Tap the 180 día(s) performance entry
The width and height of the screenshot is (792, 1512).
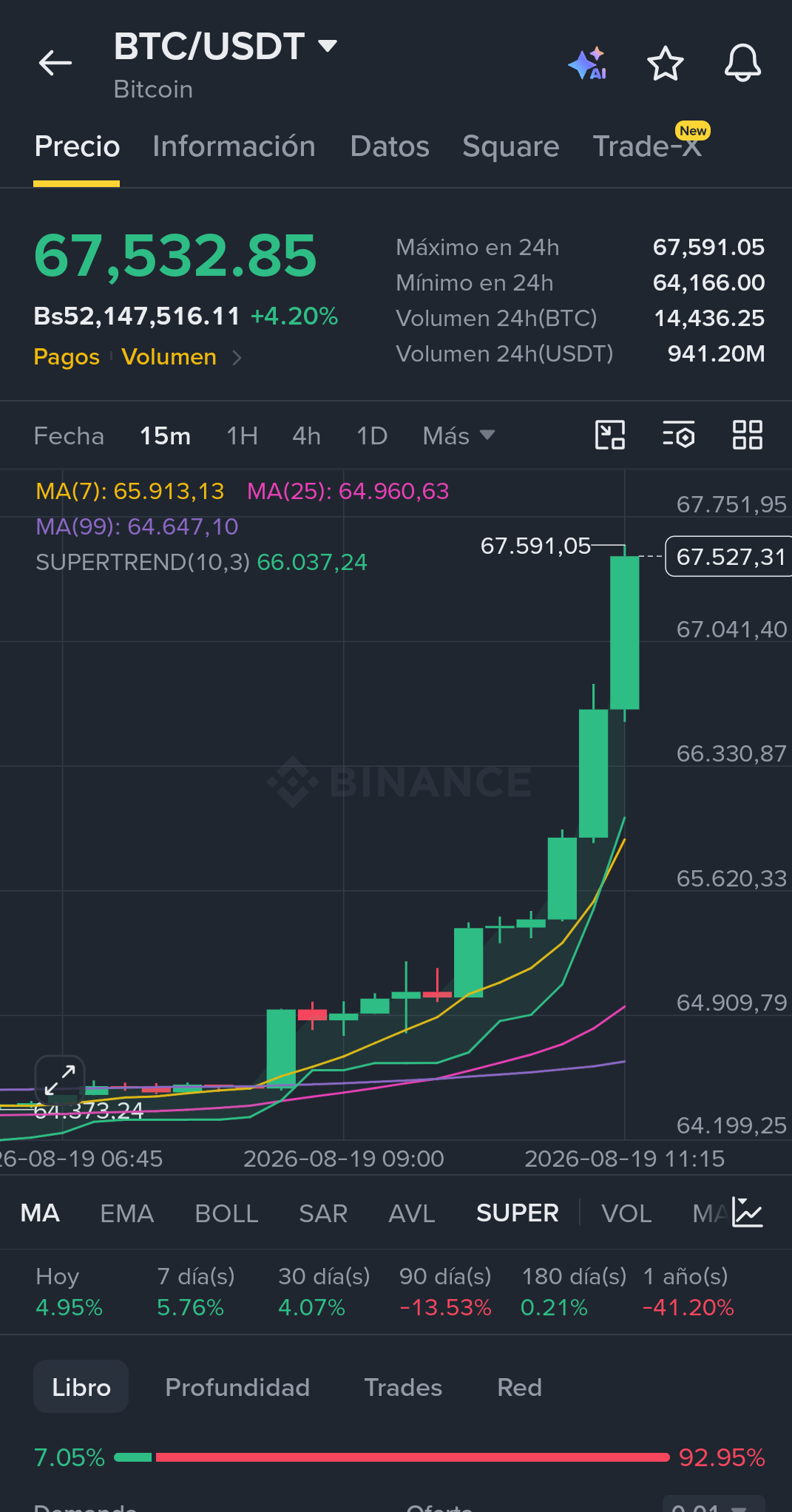(x=574, y=1292)
